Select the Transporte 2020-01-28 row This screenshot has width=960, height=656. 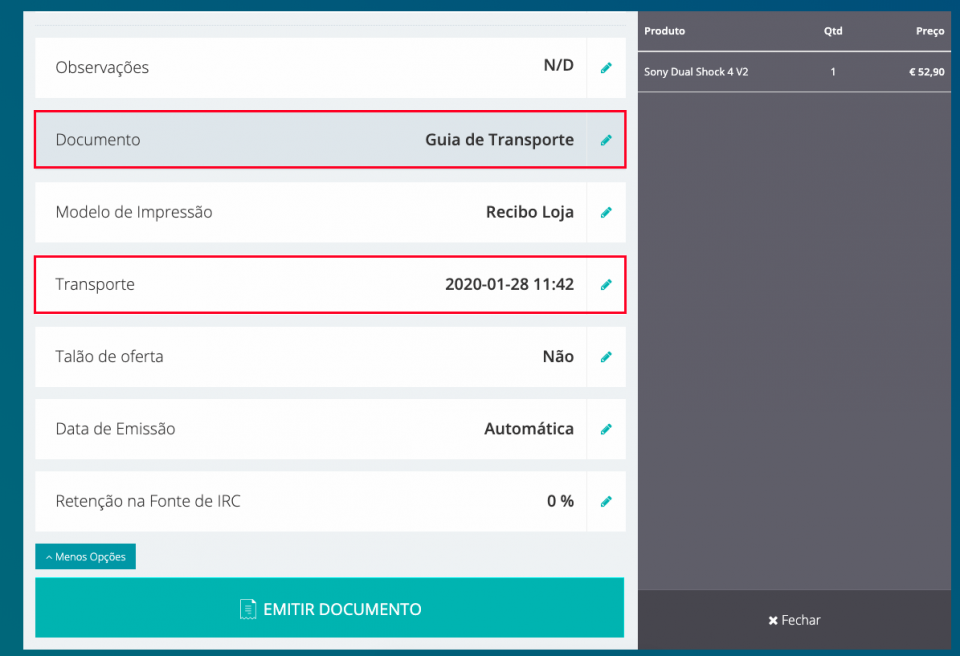(x=300, y=284)
